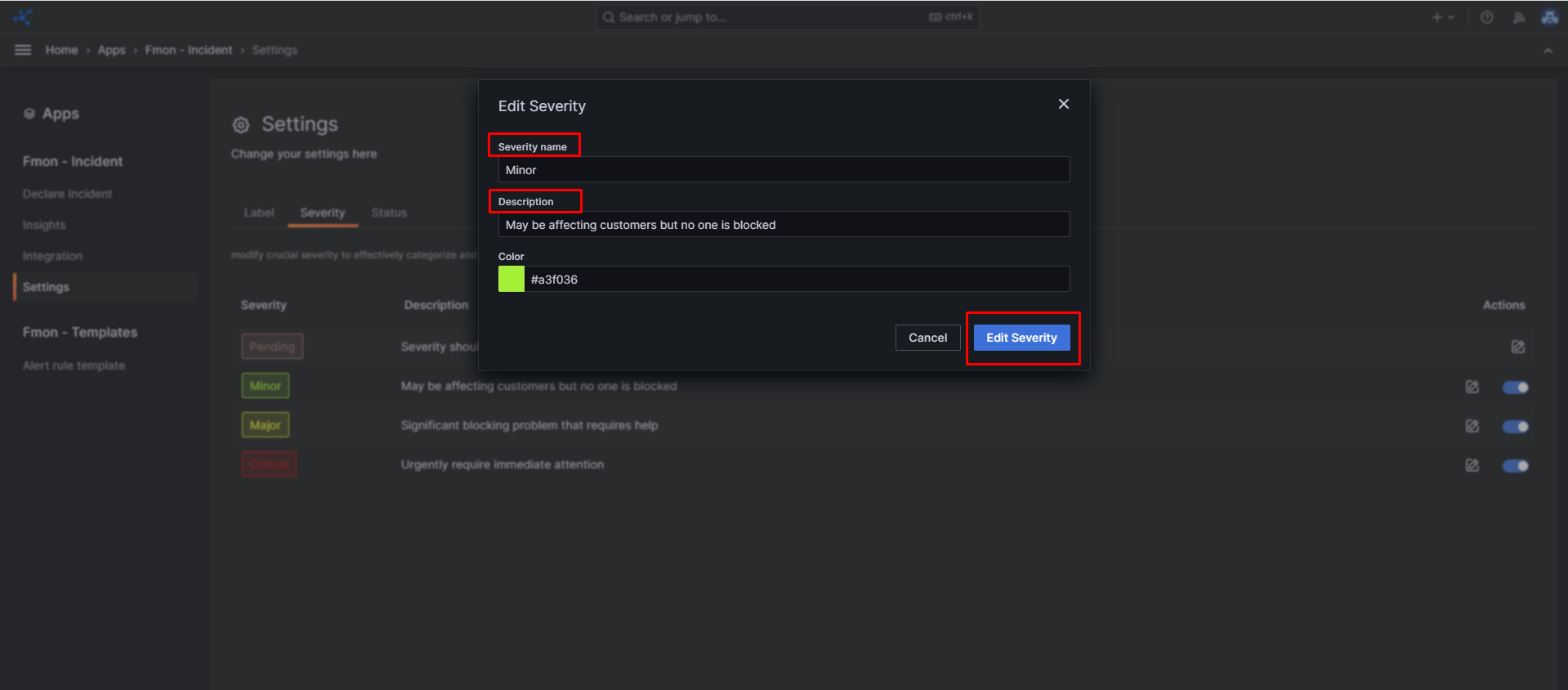Disable the Critical severity switch
The height and width of the screenshot is (690, 1568).
coord(1515,465)
